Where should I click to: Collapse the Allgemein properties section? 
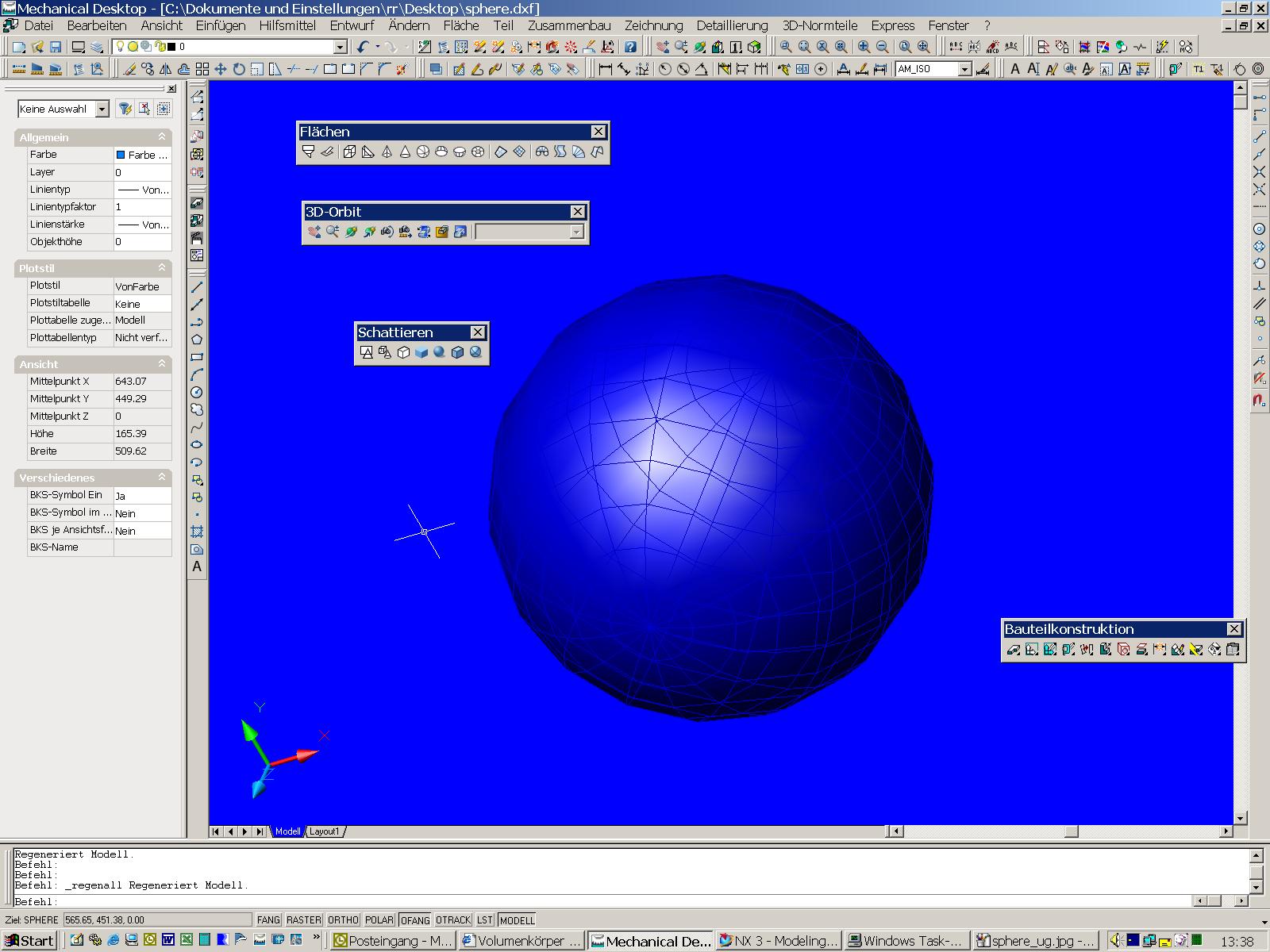[162, 136]
